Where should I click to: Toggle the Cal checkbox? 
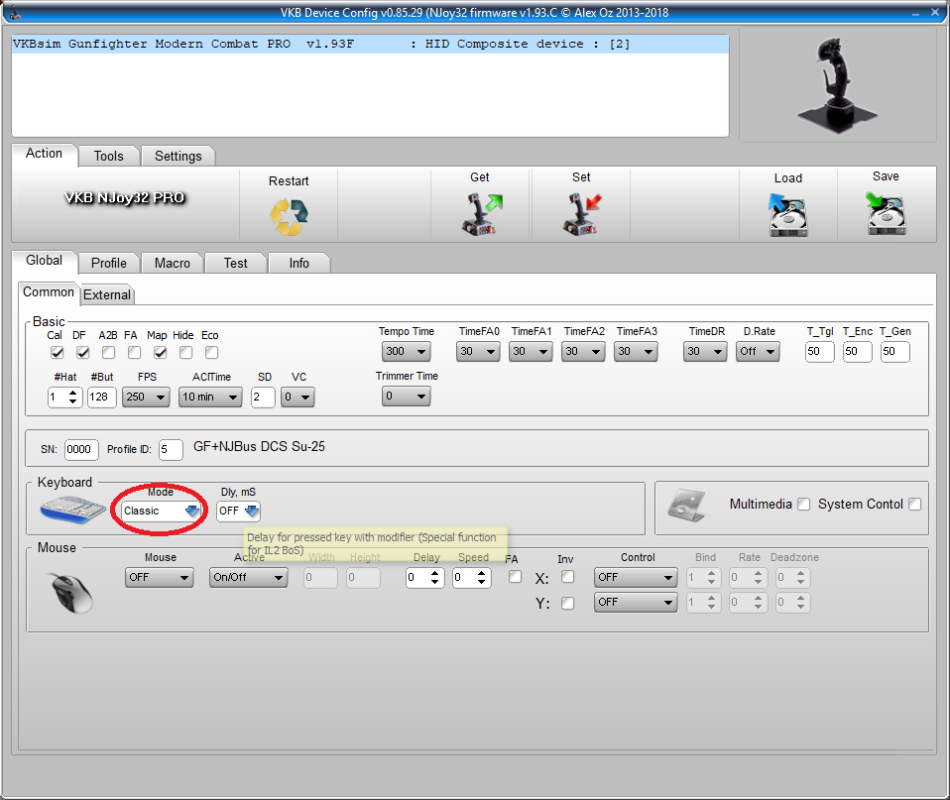point(57,353)
